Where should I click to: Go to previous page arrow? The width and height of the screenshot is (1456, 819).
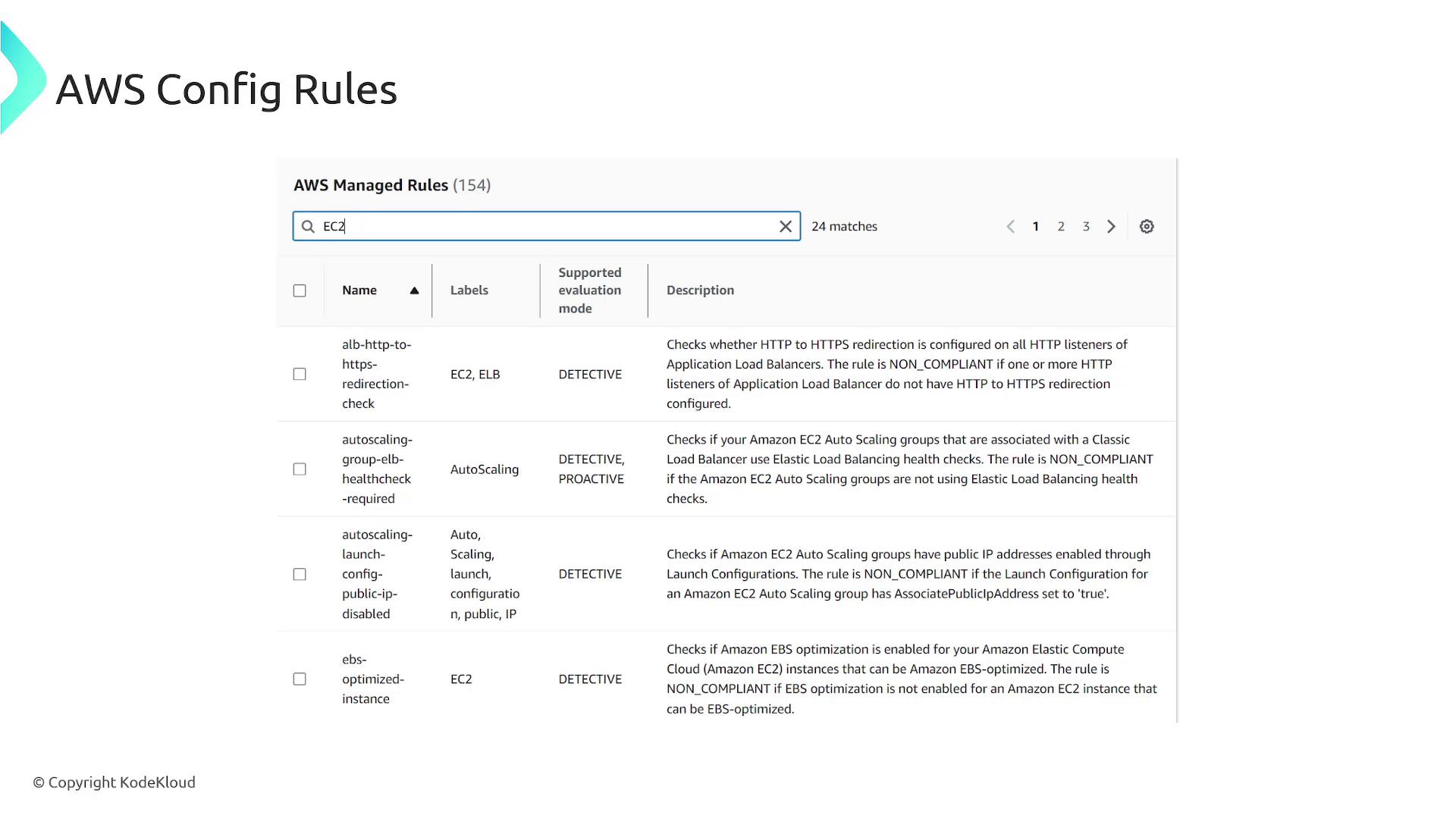(x=1010, y=227)
